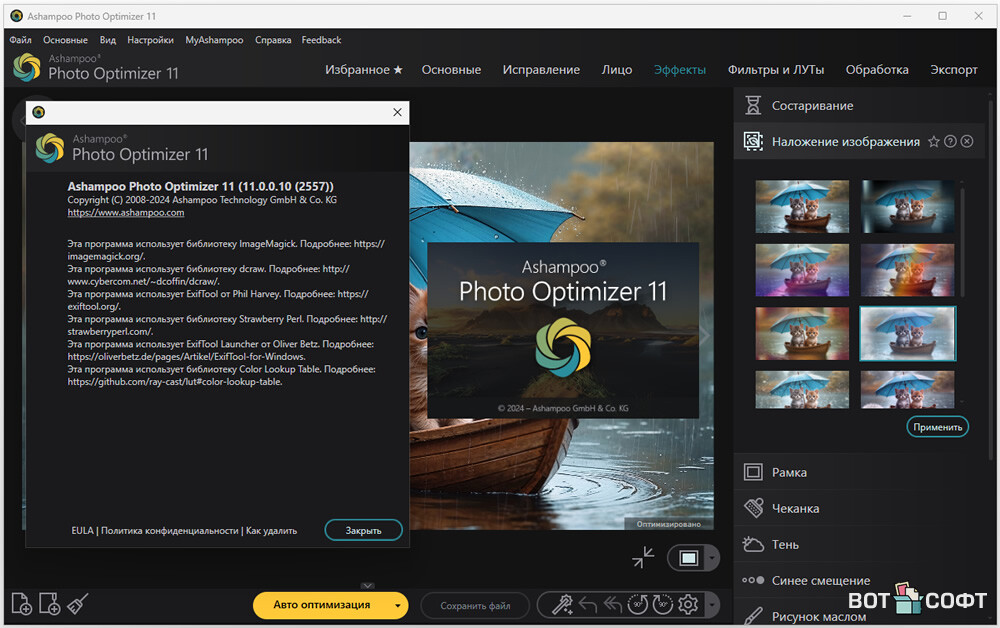1000x628 pixels.
Task: Open the Справка menu
Action: tap(273, 40)
